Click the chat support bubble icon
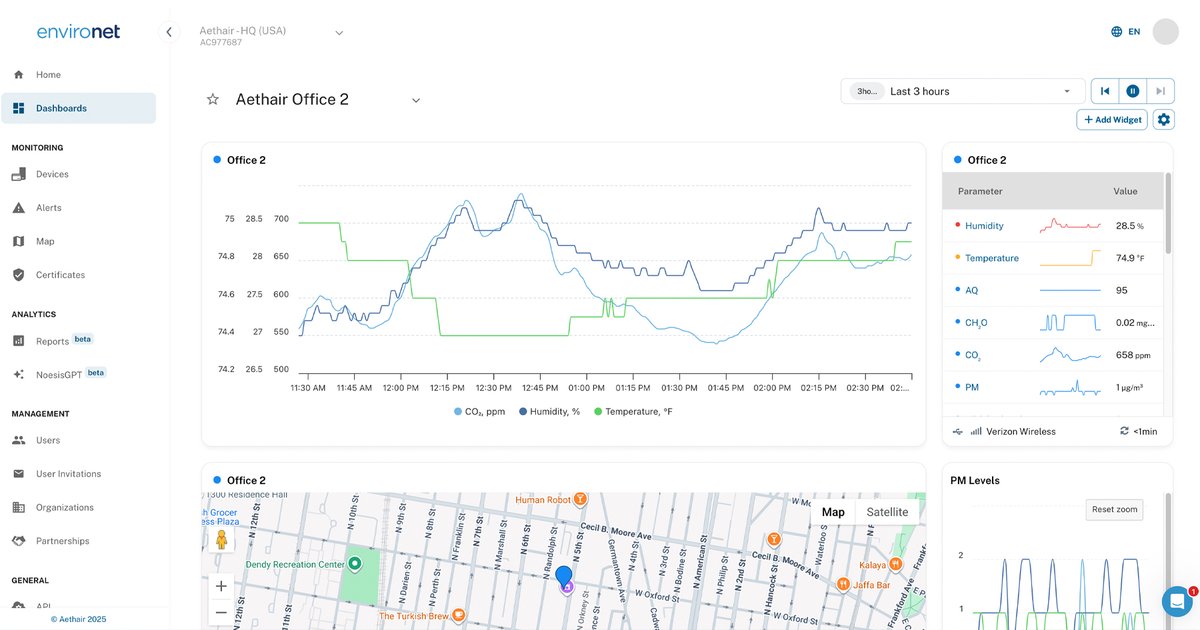 [1177, 601]
